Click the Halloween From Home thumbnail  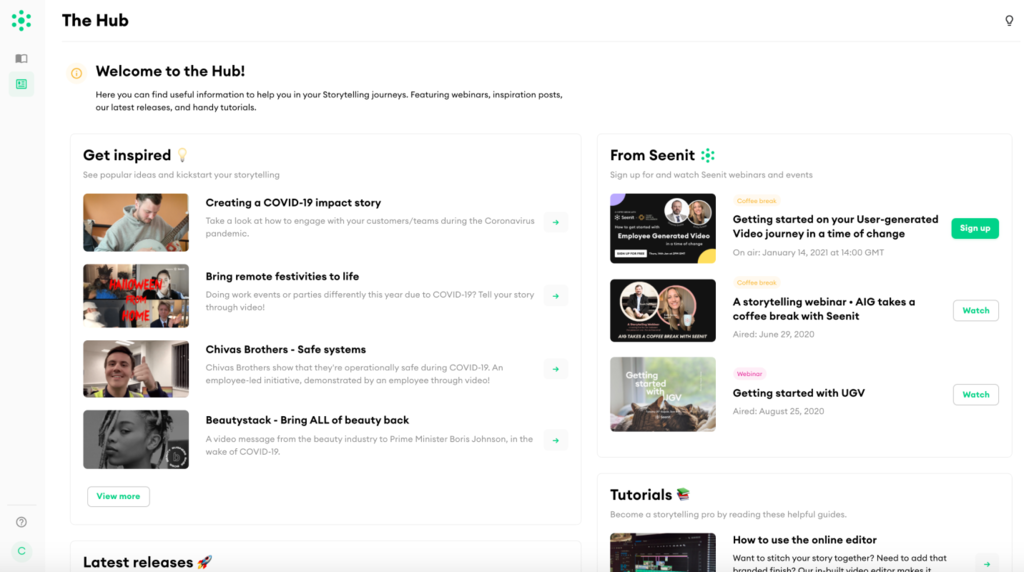(136, 296)
